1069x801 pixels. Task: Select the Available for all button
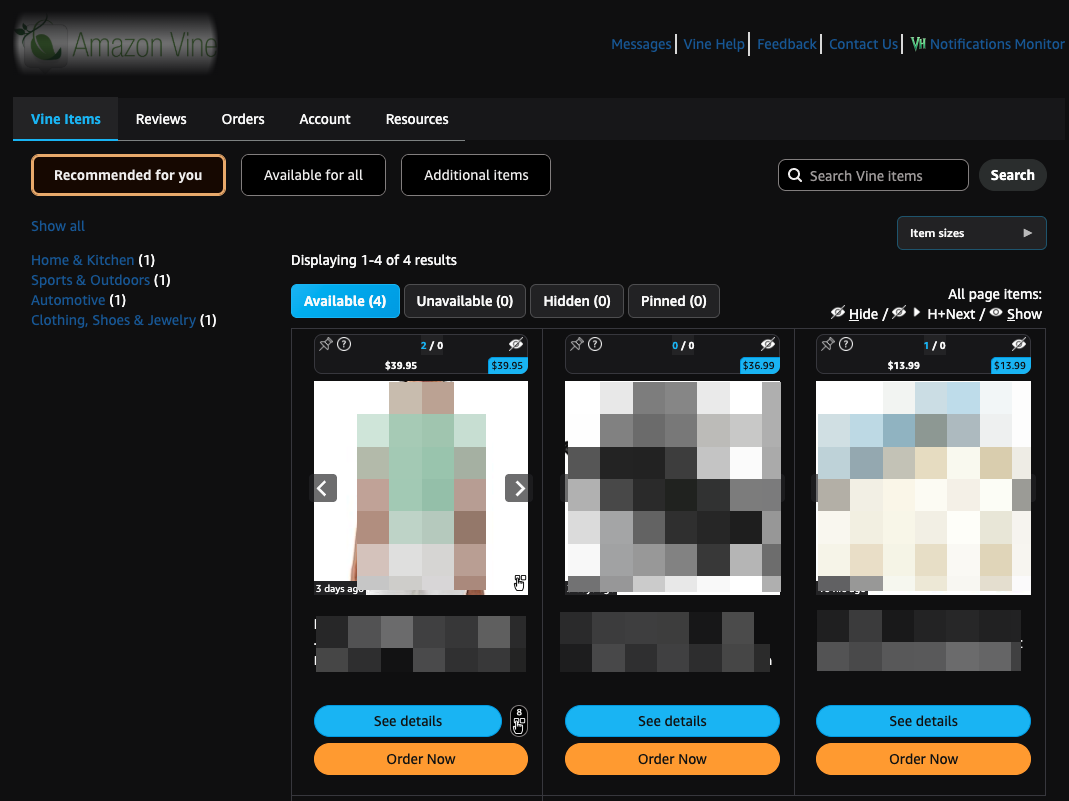coord(313,175)
